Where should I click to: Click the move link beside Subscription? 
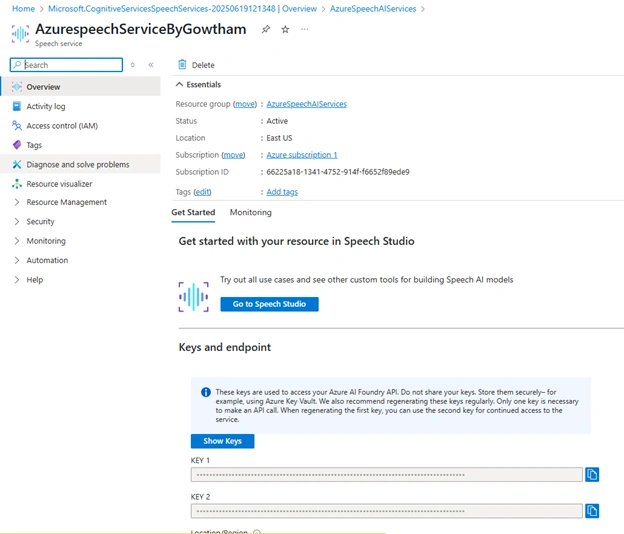(x=233, y=155)
